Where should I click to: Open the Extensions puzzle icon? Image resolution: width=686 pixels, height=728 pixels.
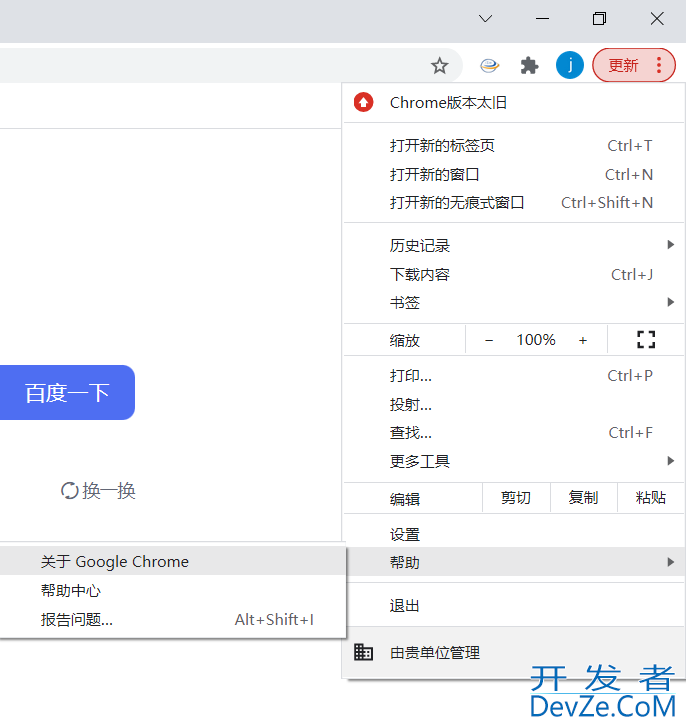click(529, 65)
